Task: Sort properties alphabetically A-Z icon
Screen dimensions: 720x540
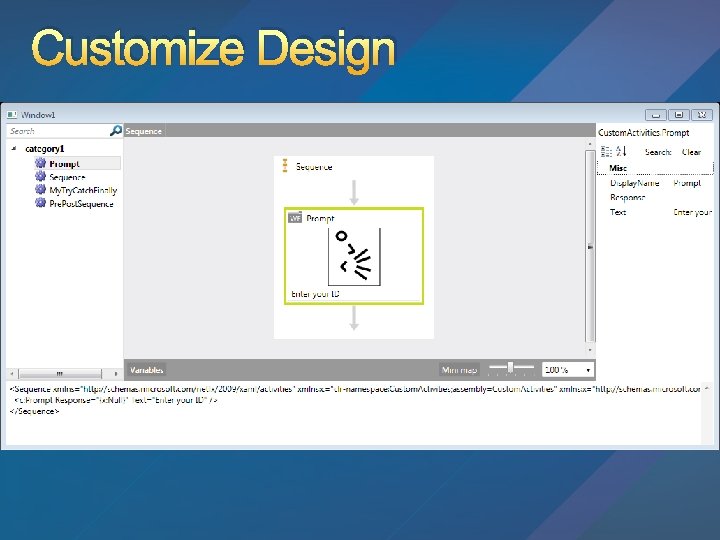Action: pos(622,151)
